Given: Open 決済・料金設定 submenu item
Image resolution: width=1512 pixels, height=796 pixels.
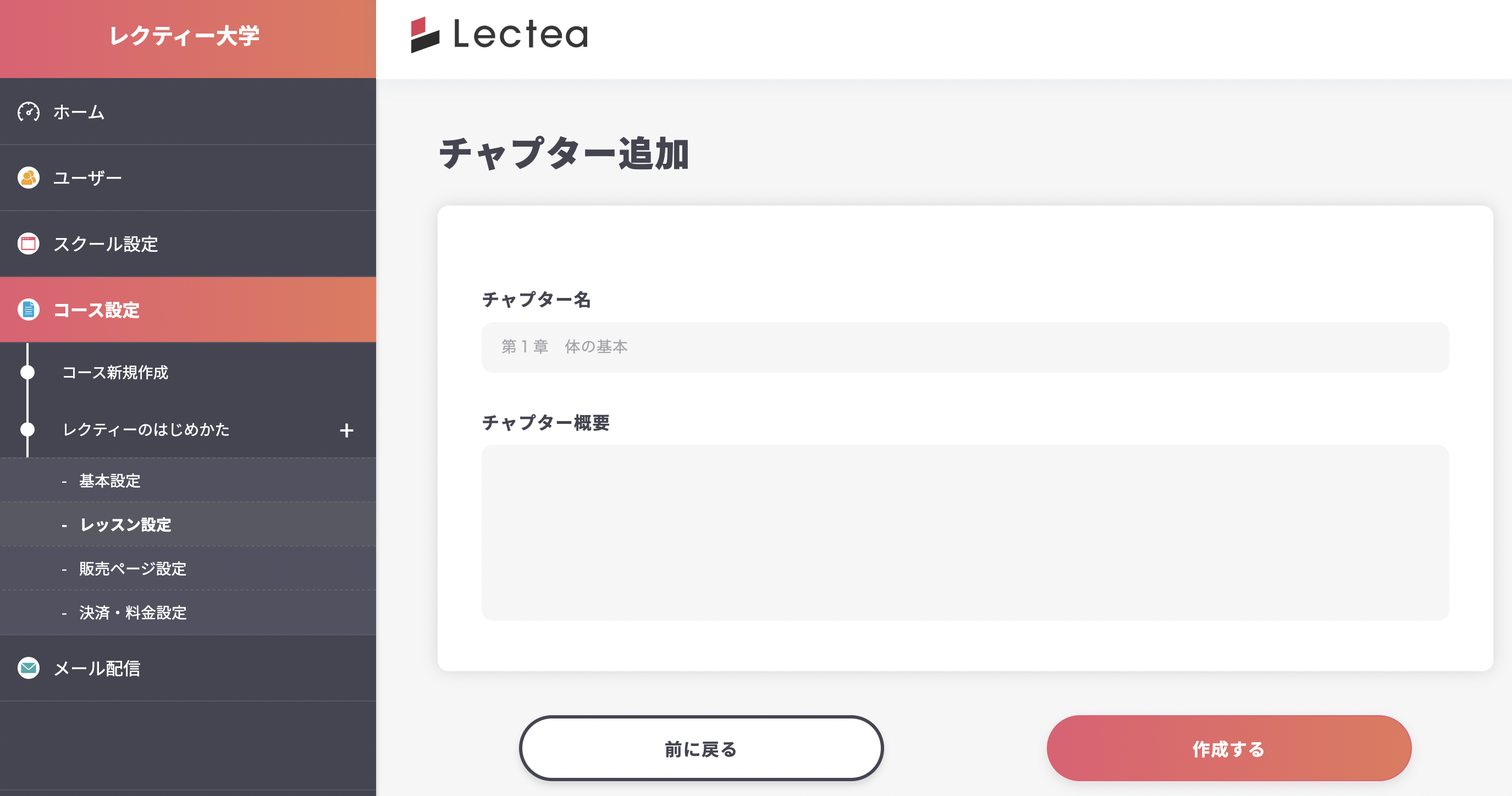Looking at the screenshot, I should pos(133,612).
